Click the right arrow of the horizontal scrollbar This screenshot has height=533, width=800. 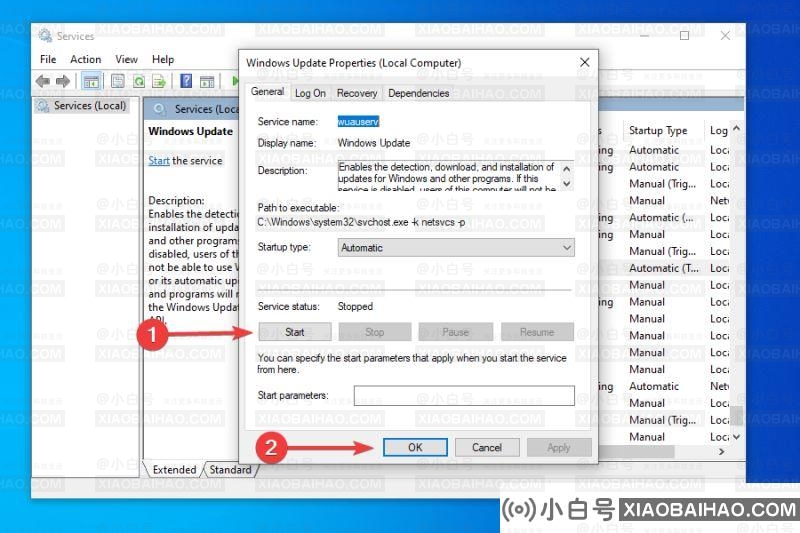click(721, 451)
